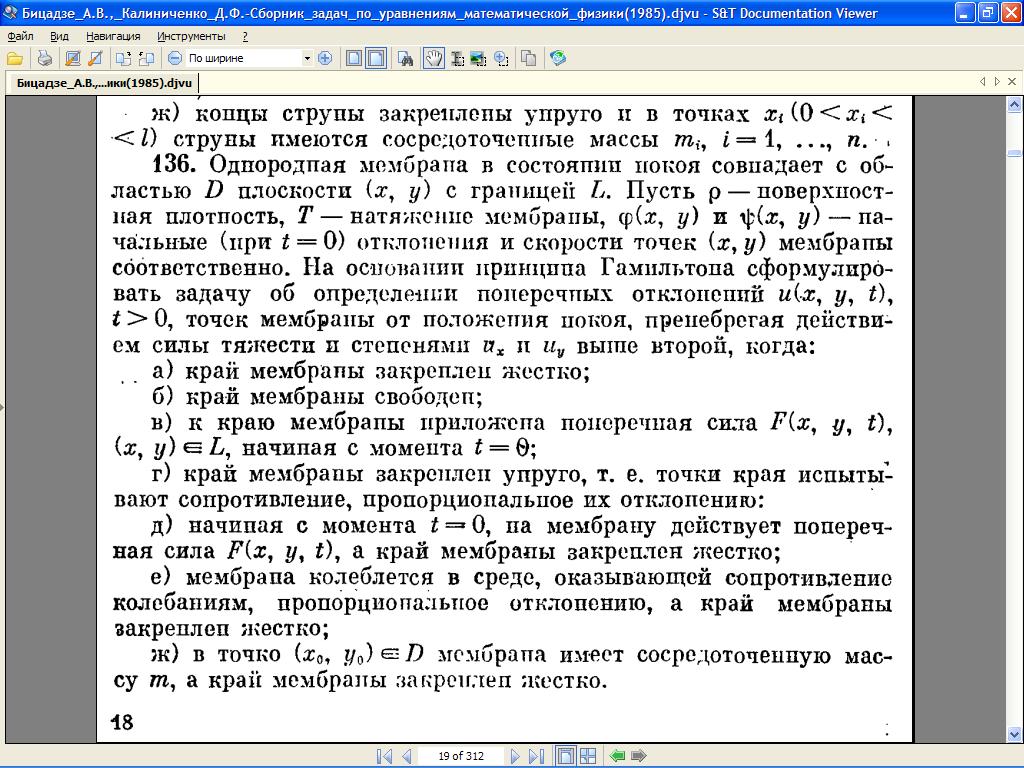1024x768 pixels.
Task: Select the text selection tool
Action: (x=456, y=58)
